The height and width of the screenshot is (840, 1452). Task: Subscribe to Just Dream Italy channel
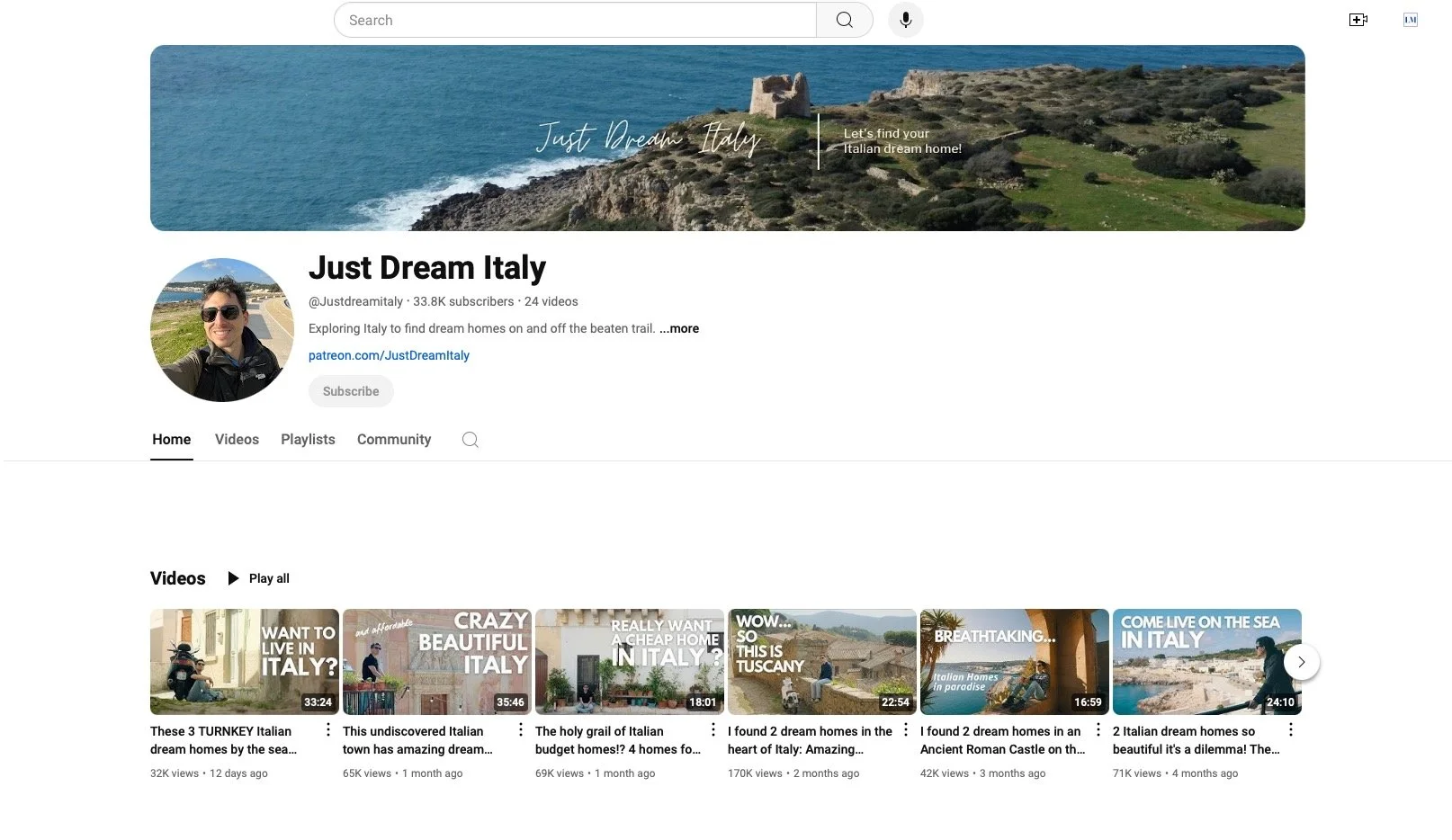pyautogui.click(x=351, y=391)
